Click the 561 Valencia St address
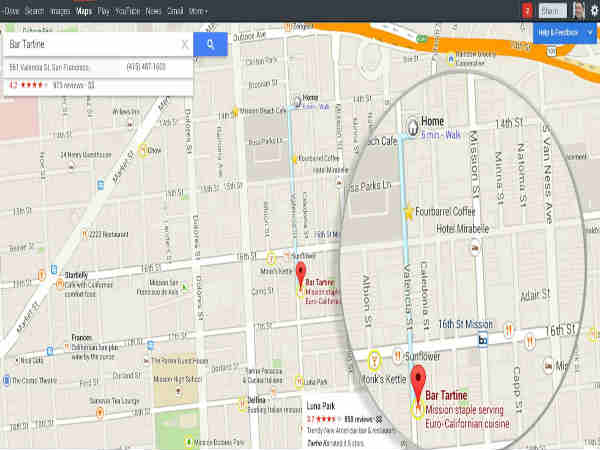Image resolution: width=600 pixels, height=450 pixels. [x=49, y=67]
